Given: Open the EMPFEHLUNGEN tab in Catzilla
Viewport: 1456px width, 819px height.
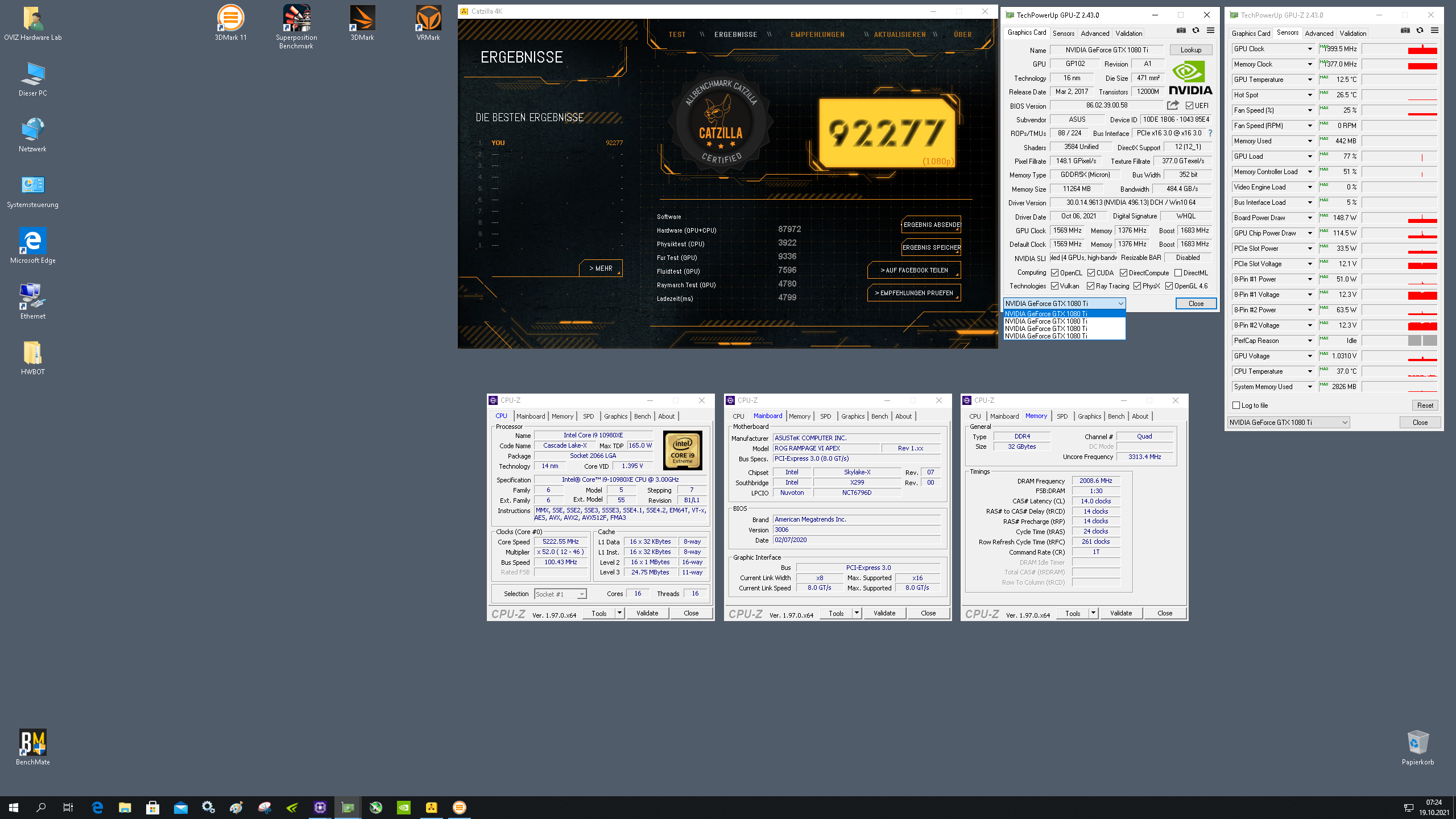Looking at the screenshot, I should (x=817, y=35).
